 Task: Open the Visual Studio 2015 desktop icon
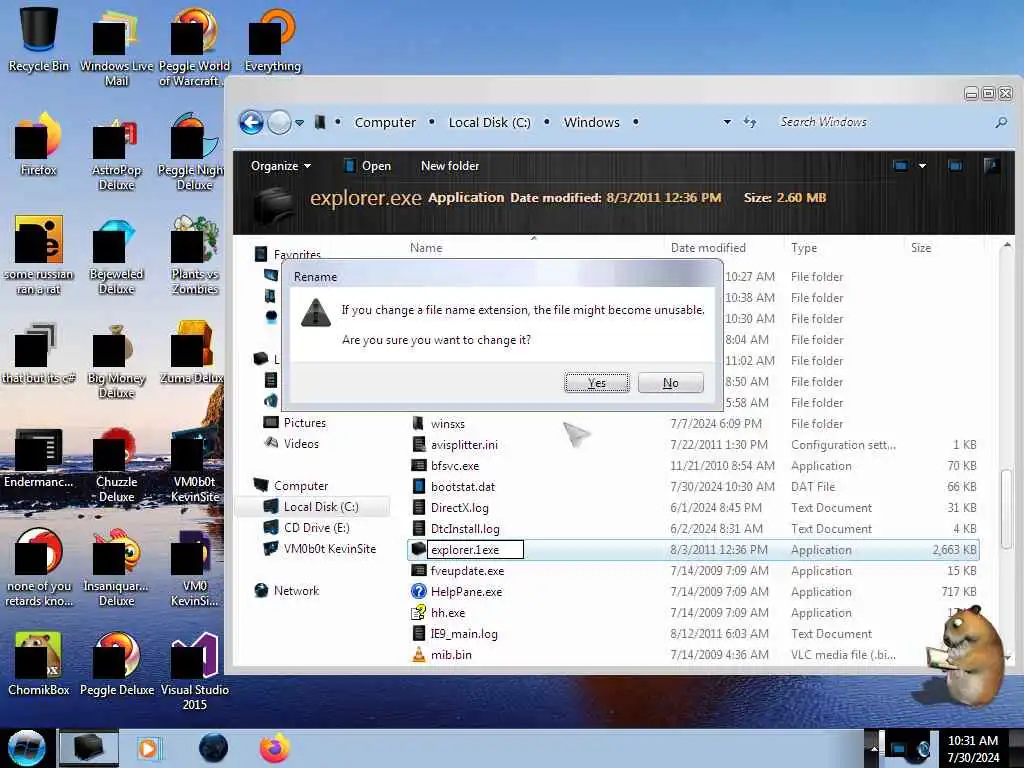pos(195,671)
